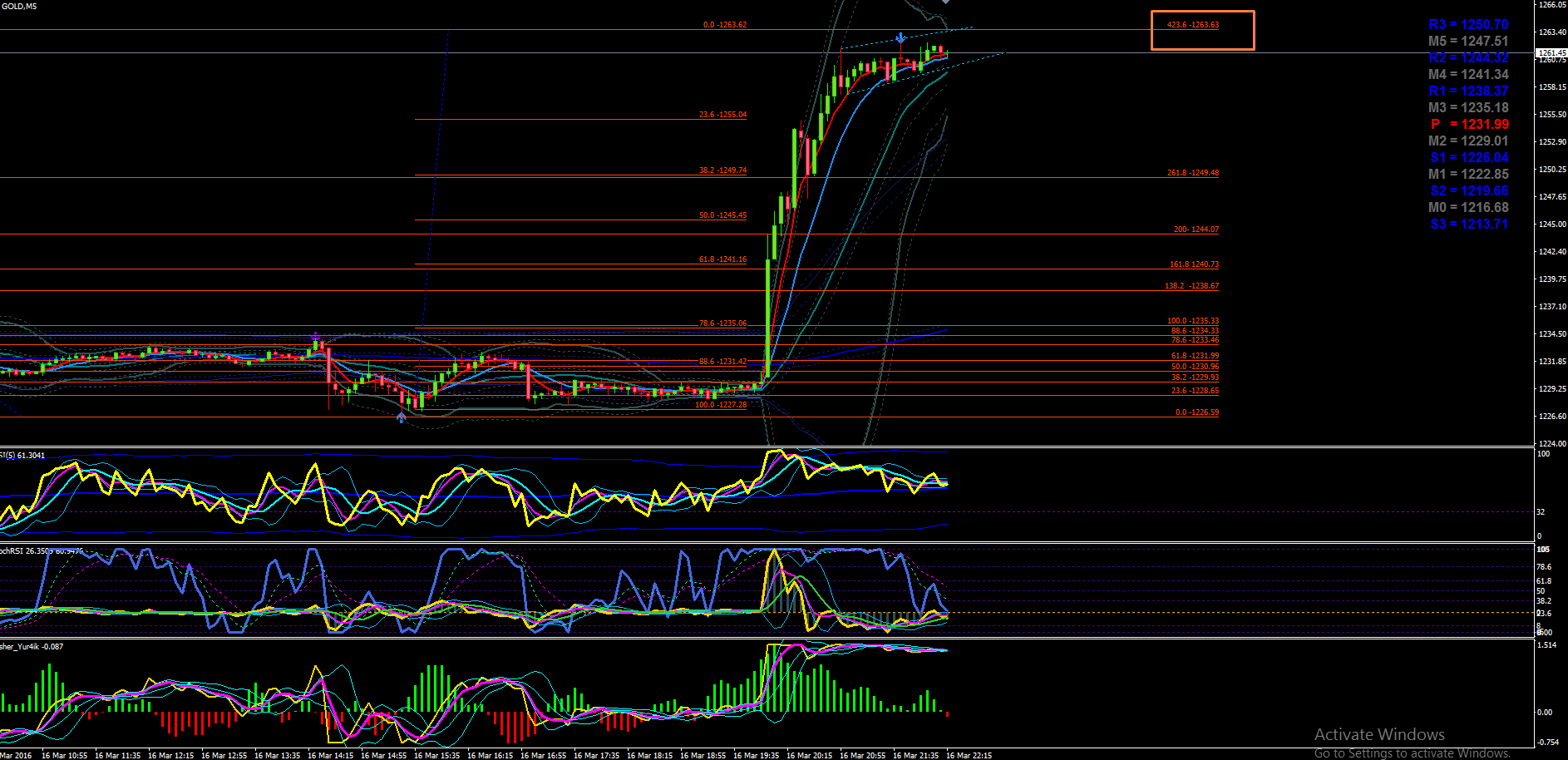
Task: Click the 16 Mar 14:15 time label
Action: click(330, 756)
